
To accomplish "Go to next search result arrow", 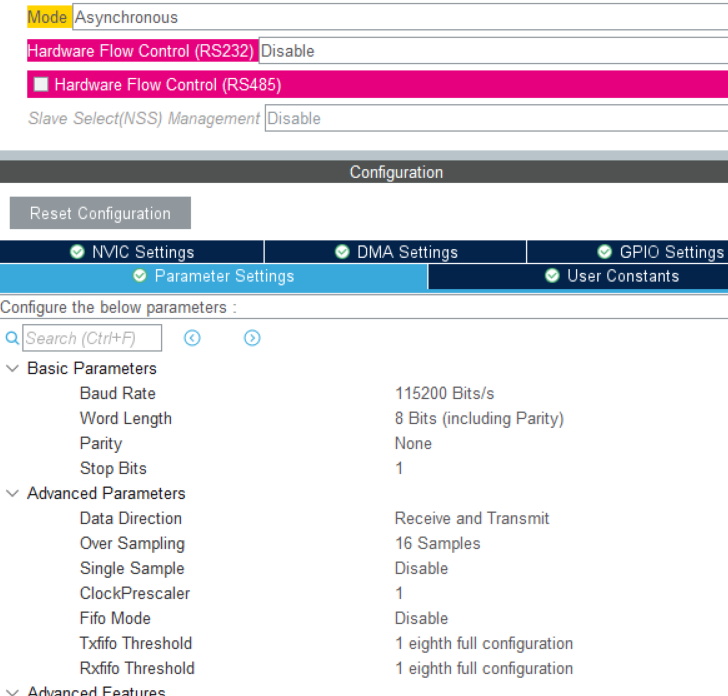I will point(252,338).
